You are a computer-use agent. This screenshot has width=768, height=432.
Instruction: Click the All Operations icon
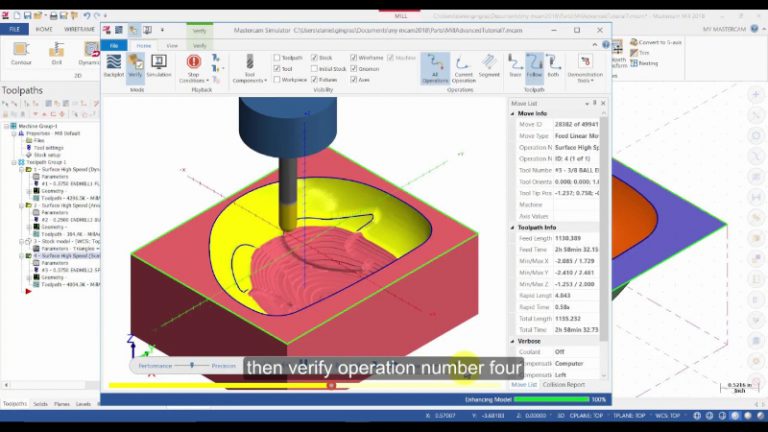coord(435,68)
